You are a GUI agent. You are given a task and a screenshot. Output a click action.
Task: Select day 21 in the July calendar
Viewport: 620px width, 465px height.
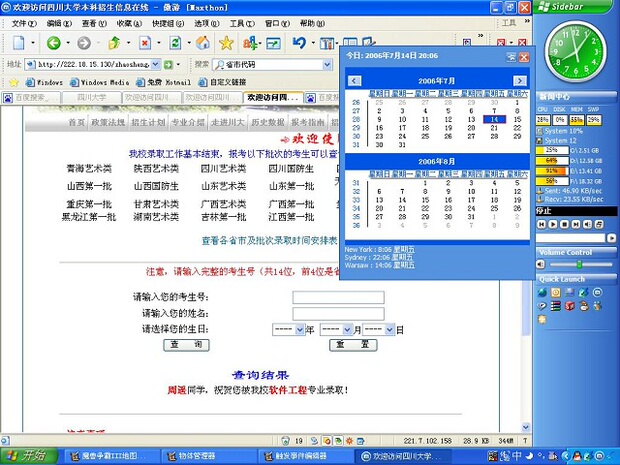(x=494, y=128)
